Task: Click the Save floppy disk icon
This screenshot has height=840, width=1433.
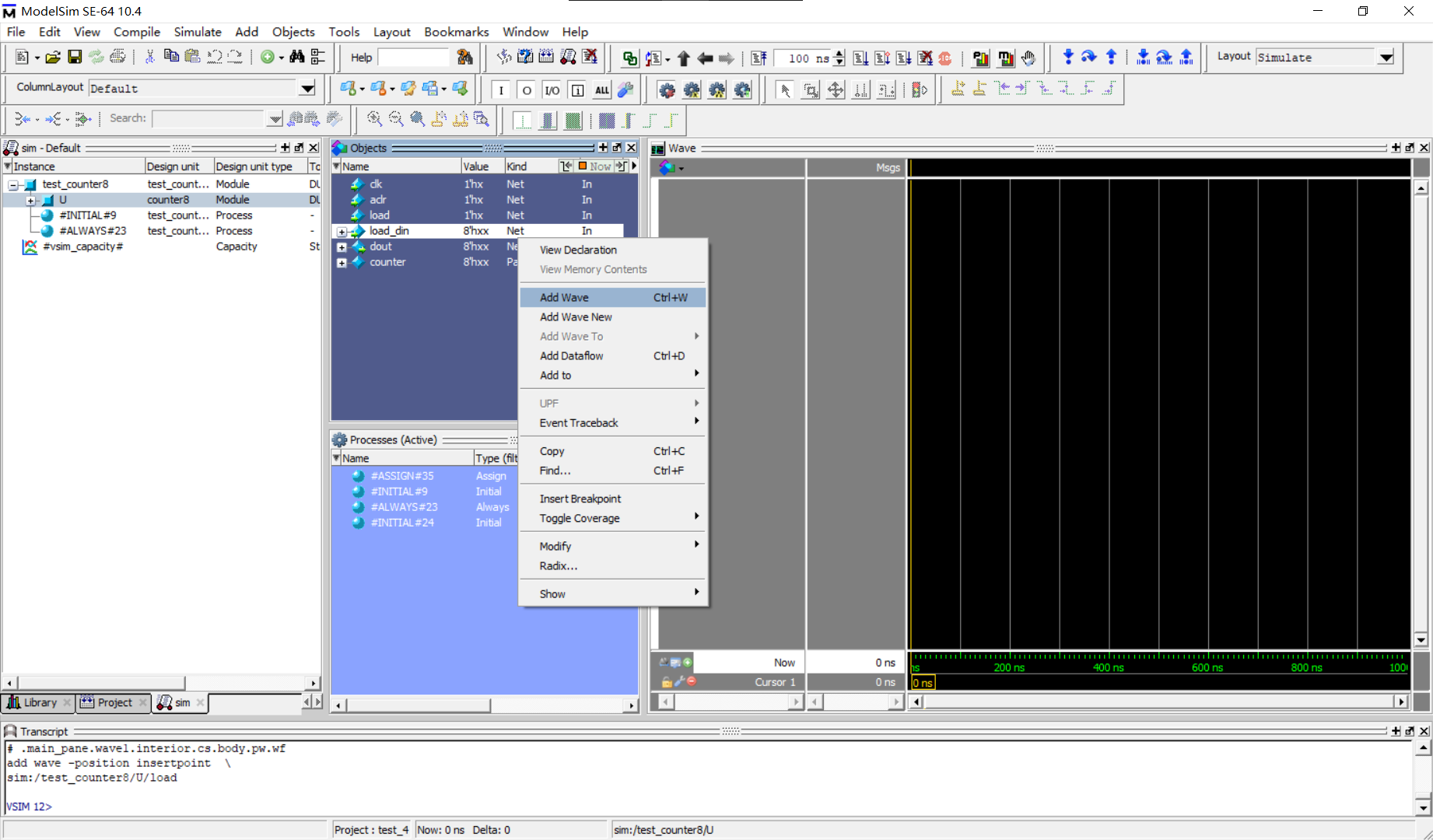Action: 75,58
